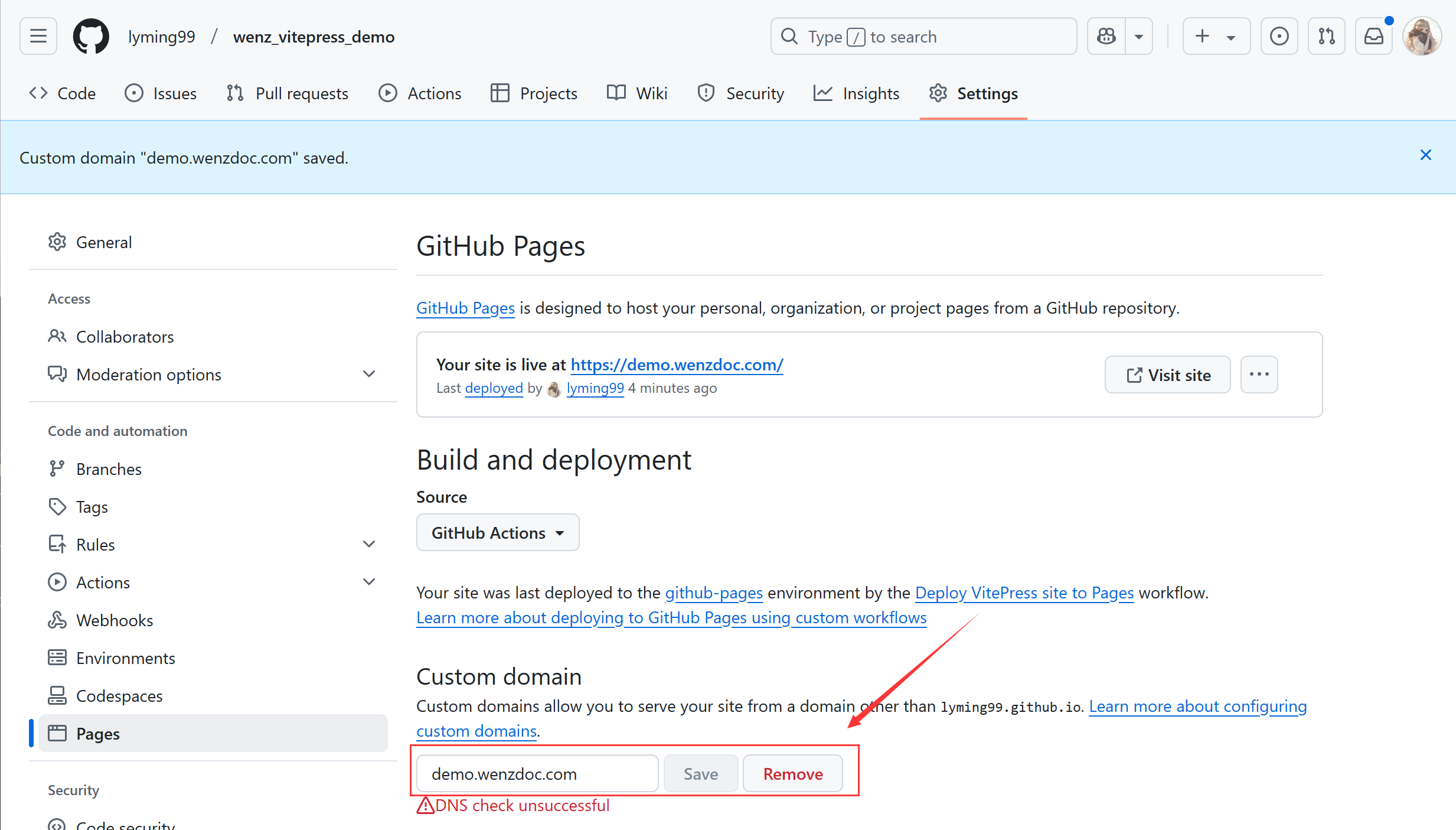The width and height of the screenshot is (1456, 830).
Task: Click the Webhooks icon
Action: tap(57, 620)
